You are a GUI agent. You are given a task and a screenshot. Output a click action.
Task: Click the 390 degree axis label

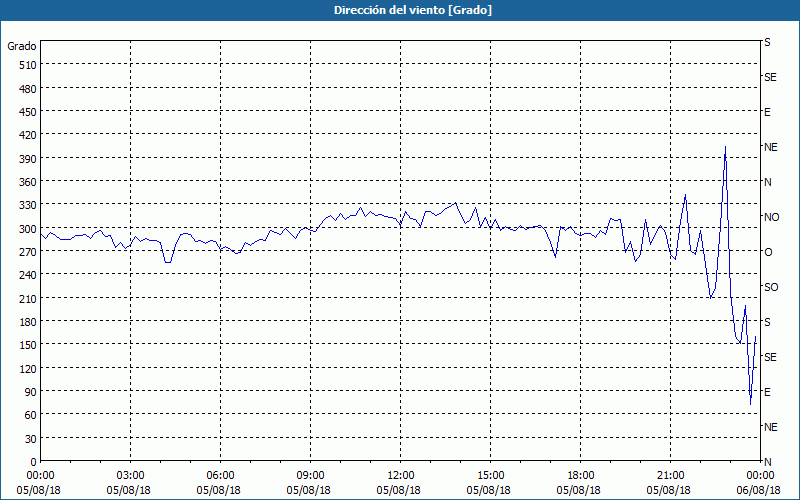click(x=28, y=159)
